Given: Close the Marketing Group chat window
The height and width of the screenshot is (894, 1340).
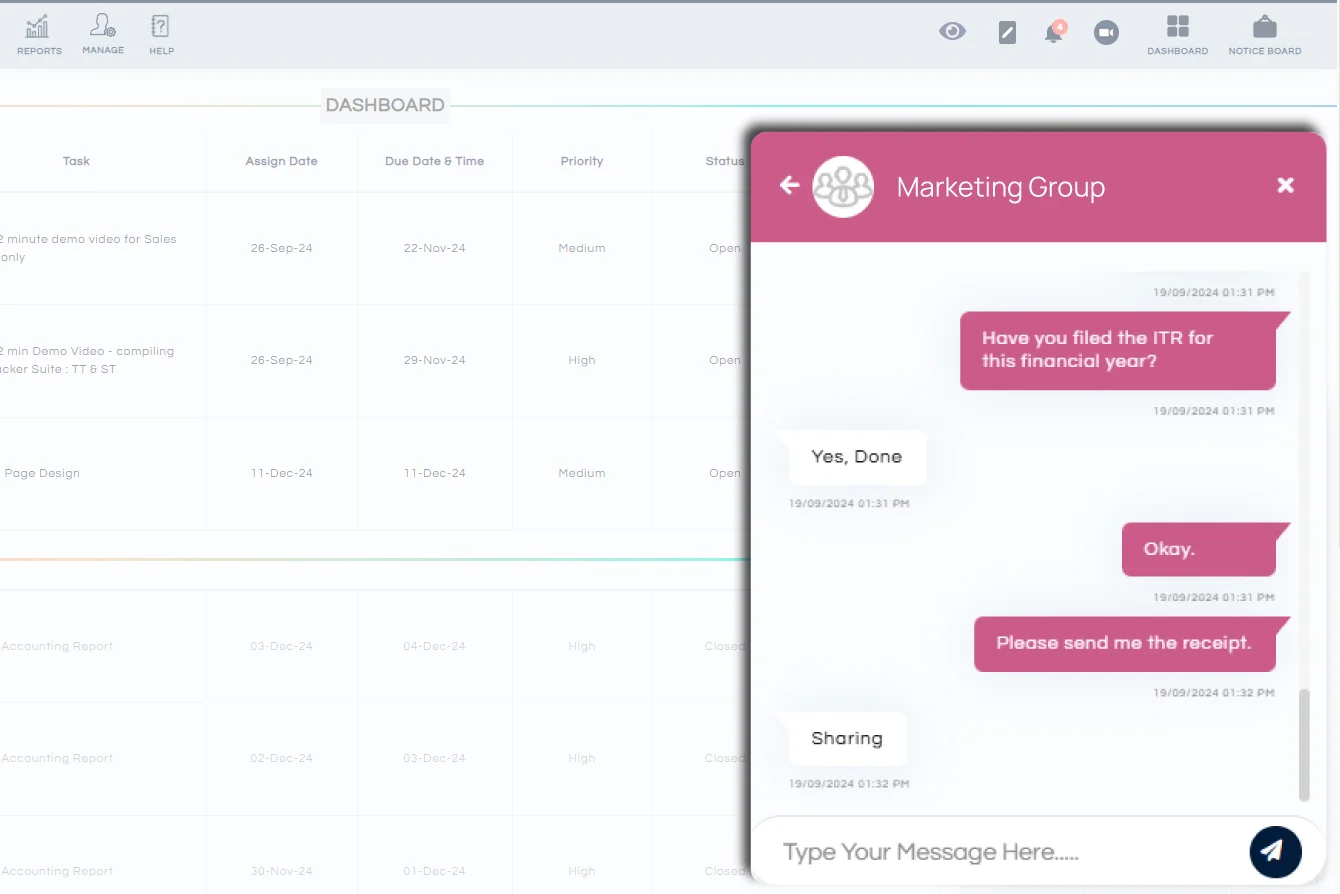Looking at the screenshot, I should point(1286,185).
